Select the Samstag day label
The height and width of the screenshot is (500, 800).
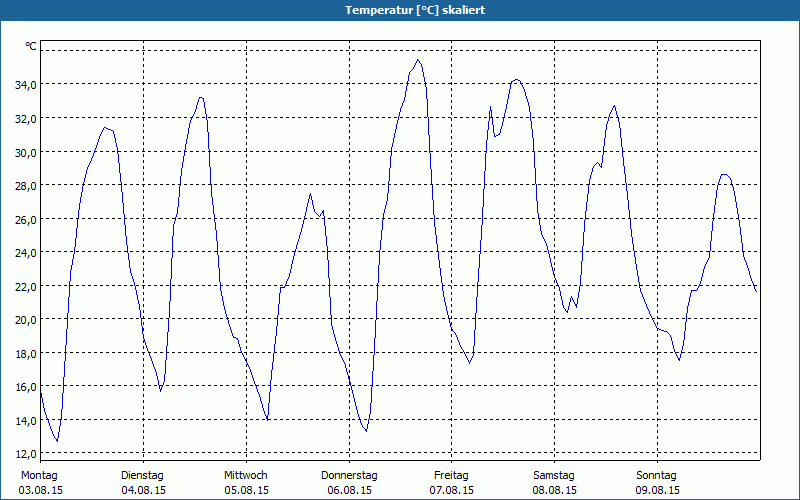554,476
